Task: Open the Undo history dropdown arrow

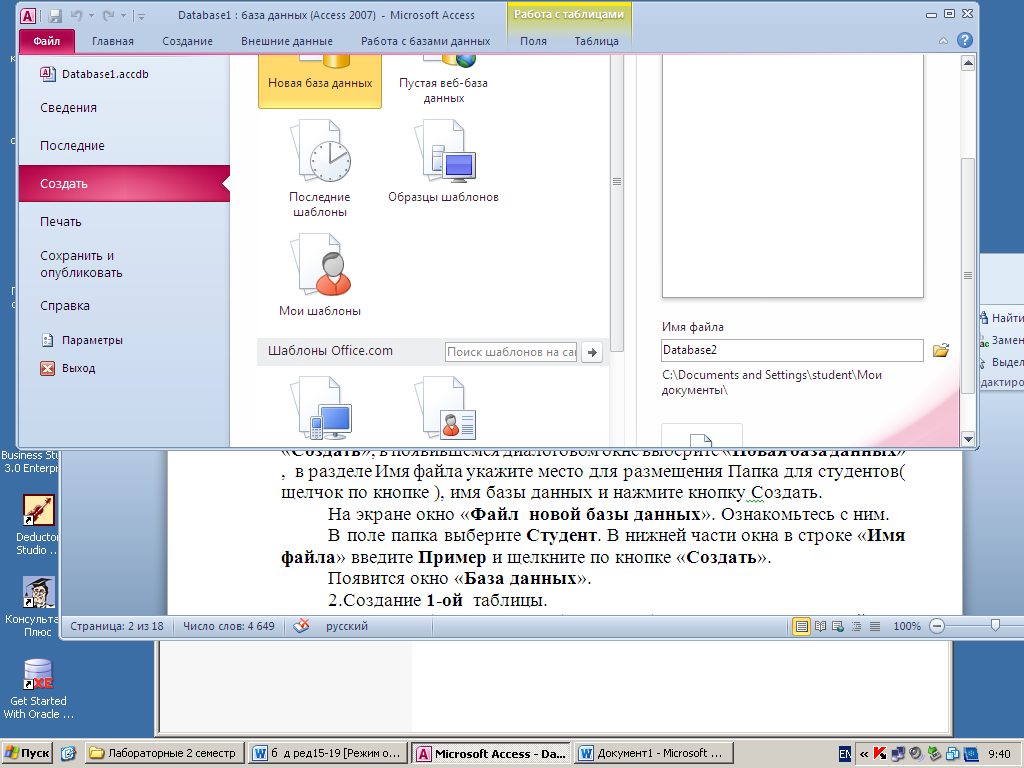Action: tap(91, 15)
